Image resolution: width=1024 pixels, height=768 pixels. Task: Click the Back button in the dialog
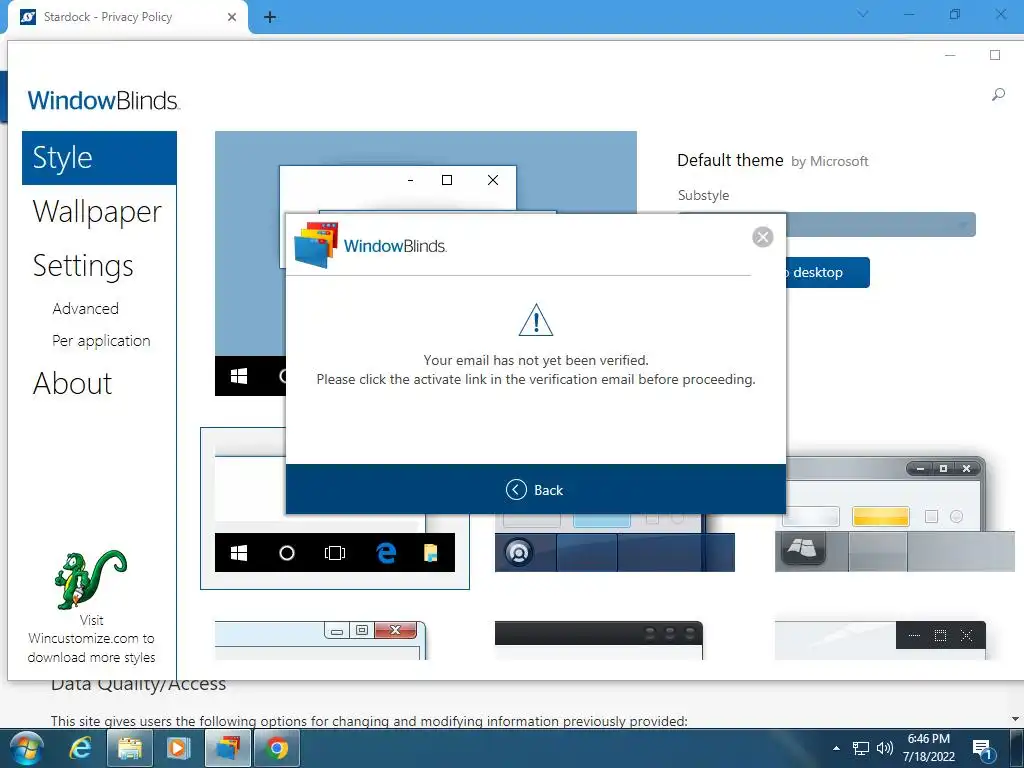coord(535,490)
